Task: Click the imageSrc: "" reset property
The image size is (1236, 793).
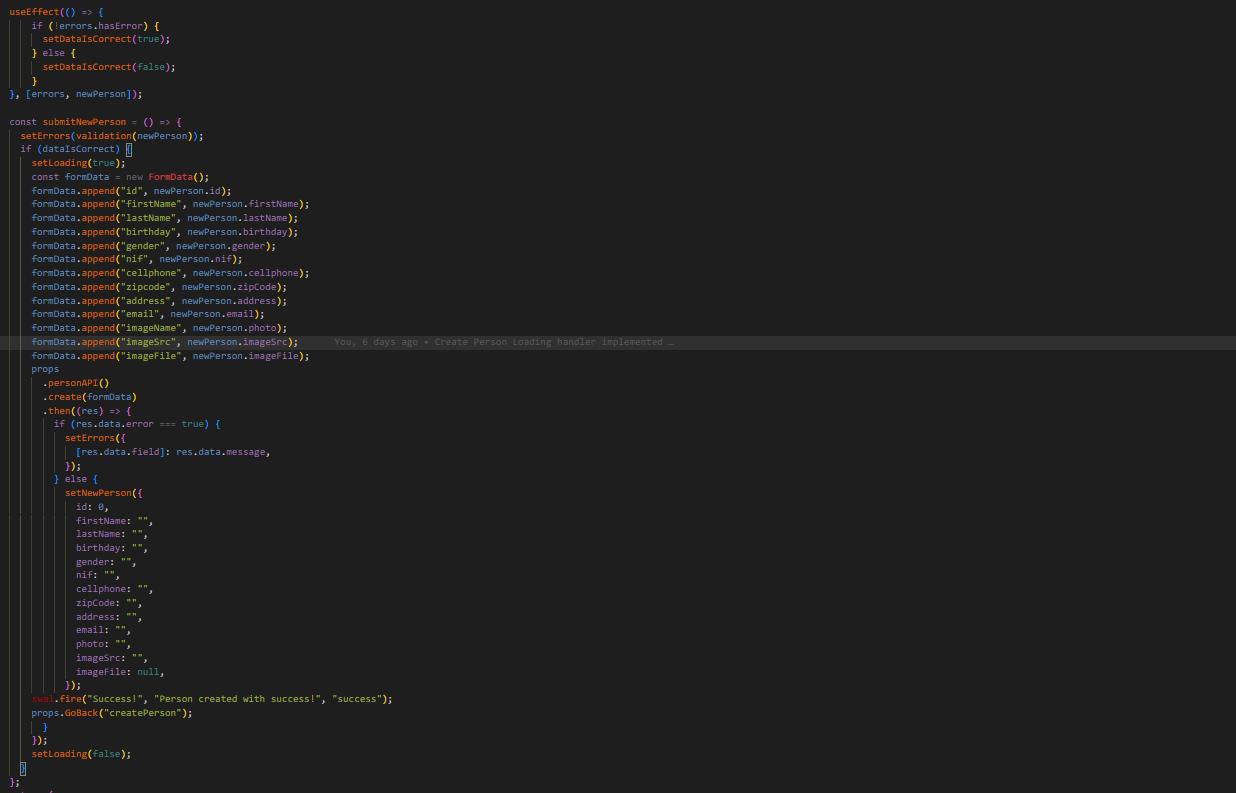Action: [x=112, y=658]
